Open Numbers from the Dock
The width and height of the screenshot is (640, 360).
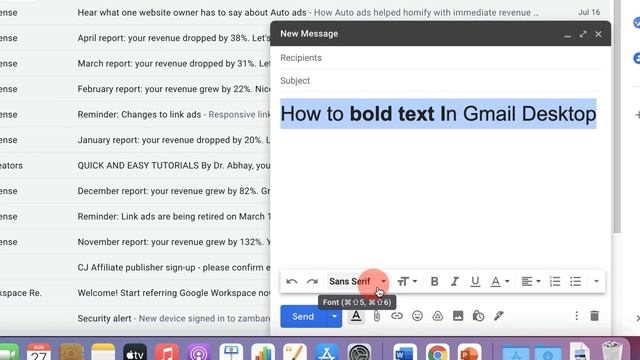[x=263, y=352]
